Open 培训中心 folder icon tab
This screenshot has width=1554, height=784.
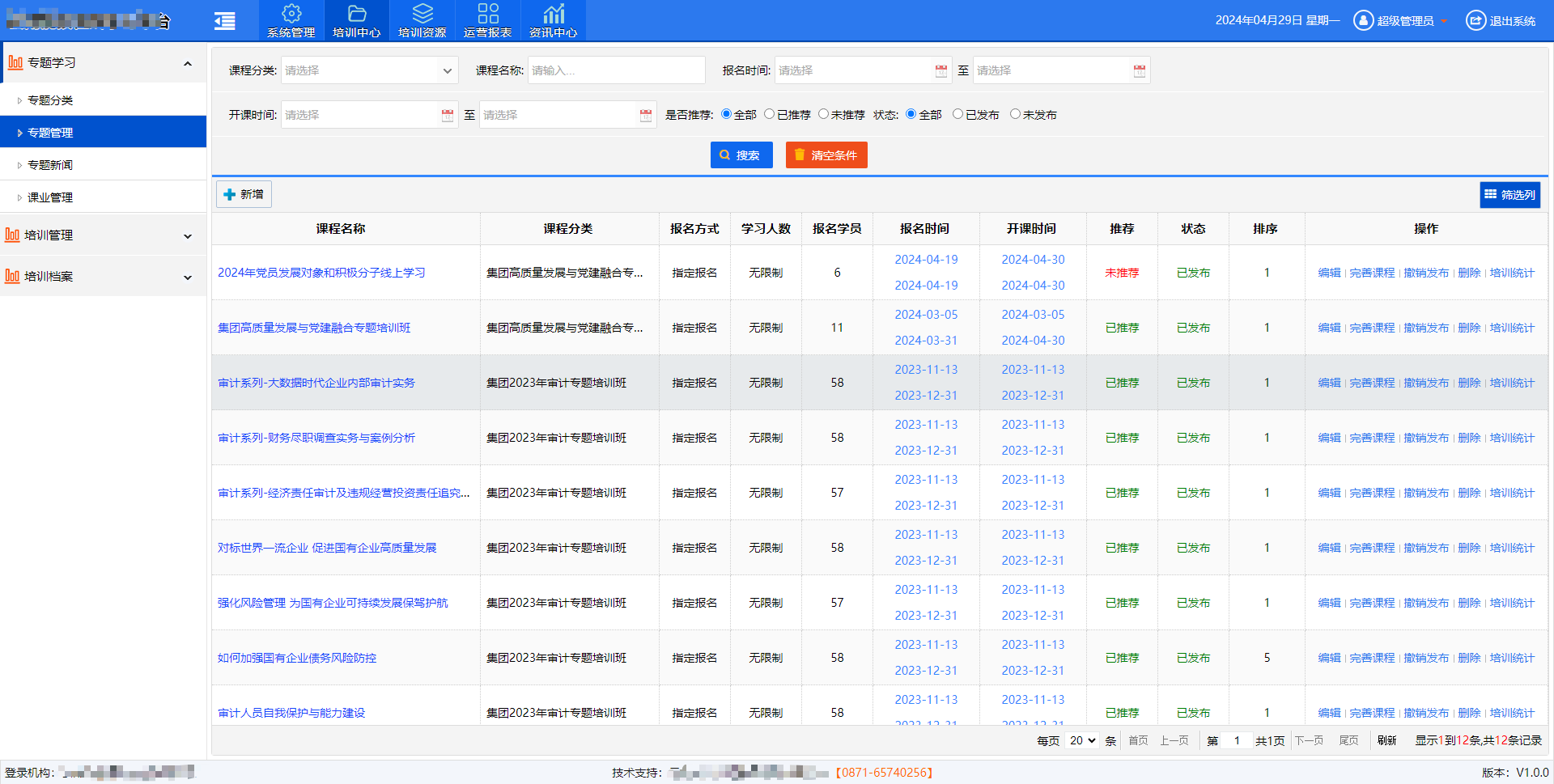click(x=357, y=20)
